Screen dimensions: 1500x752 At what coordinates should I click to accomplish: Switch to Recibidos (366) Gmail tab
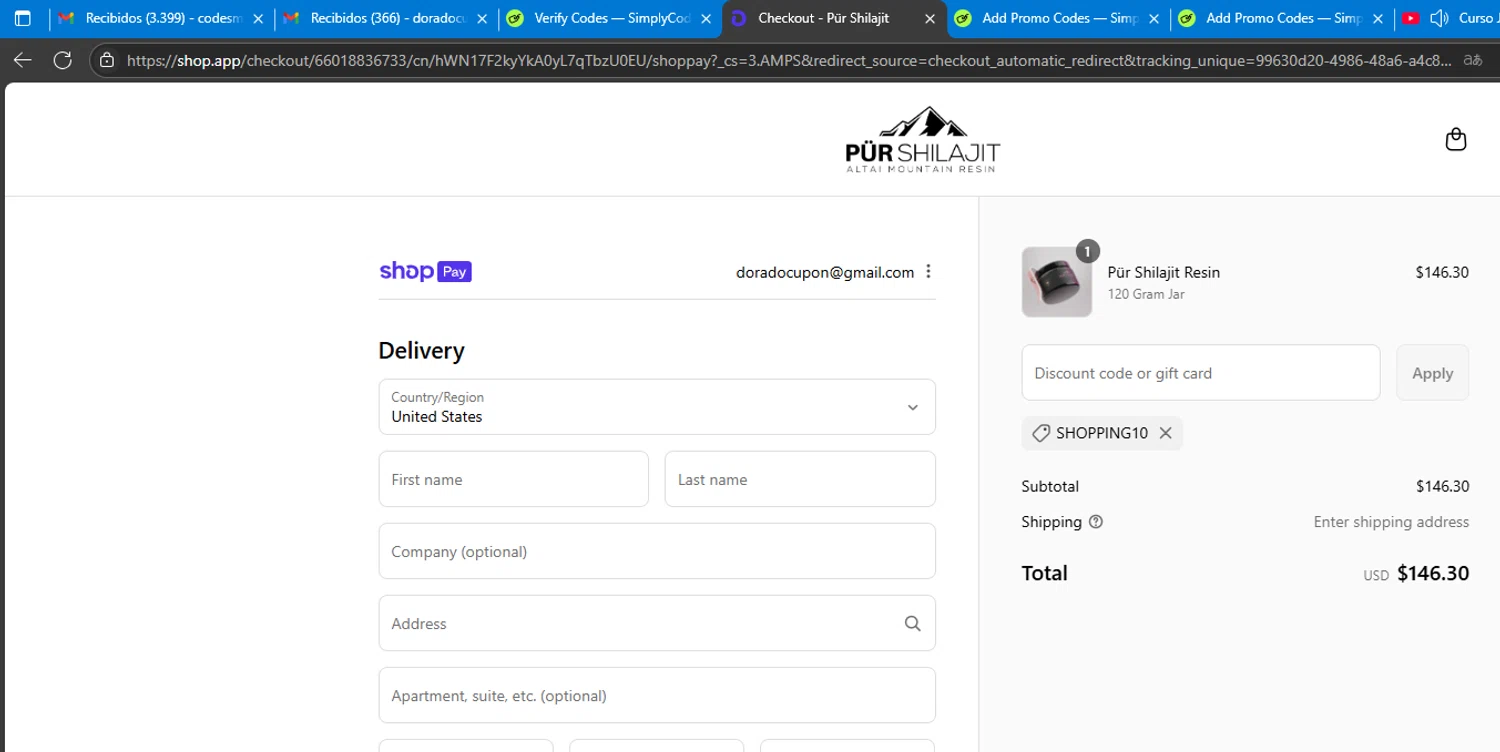385,18
